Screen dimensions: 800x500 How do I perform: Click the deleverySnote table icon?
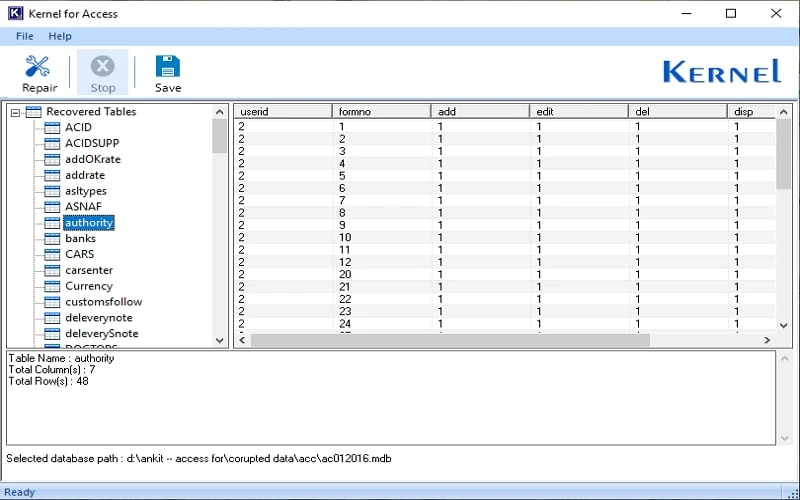point(52,334)
